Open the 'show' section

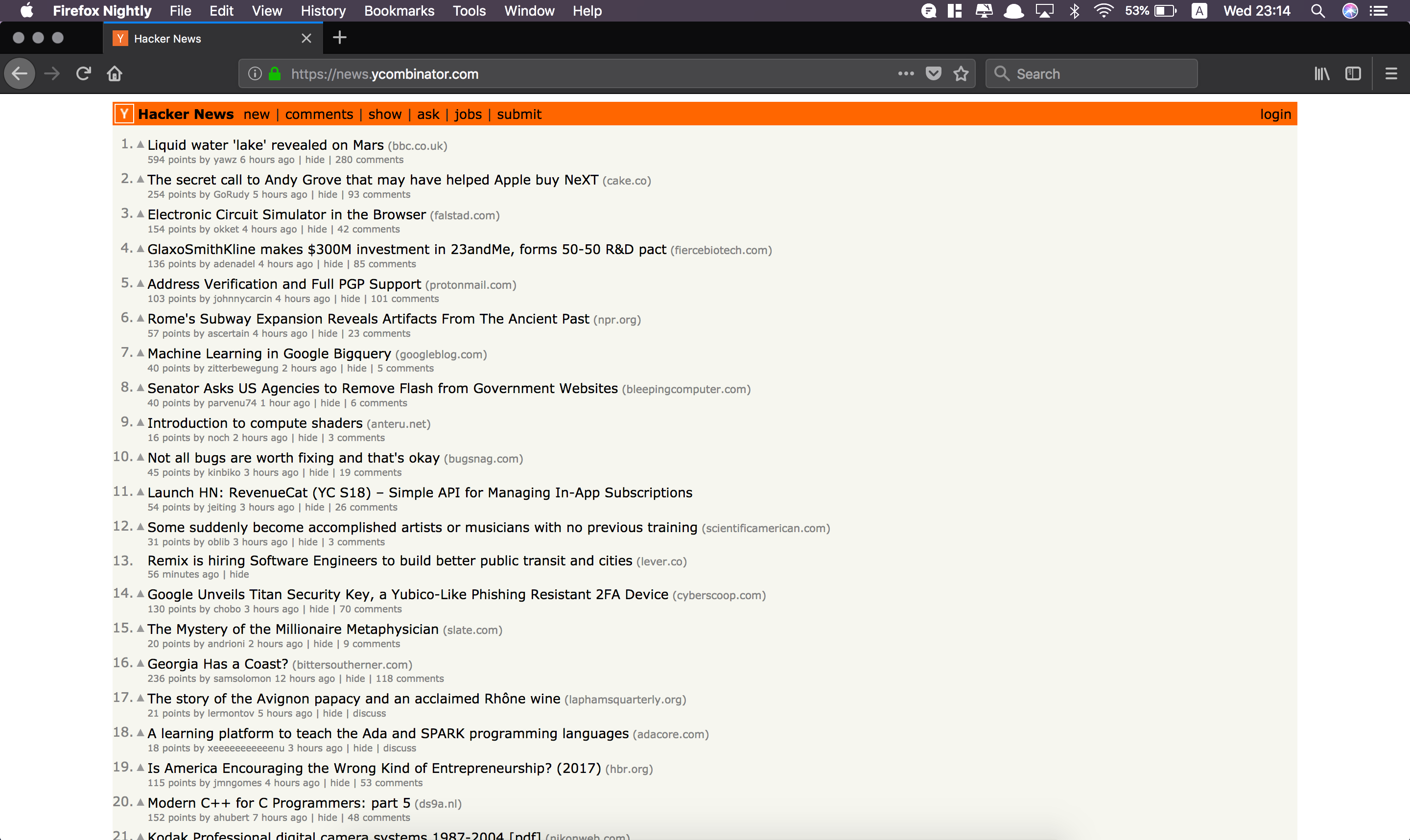[385, 115]
